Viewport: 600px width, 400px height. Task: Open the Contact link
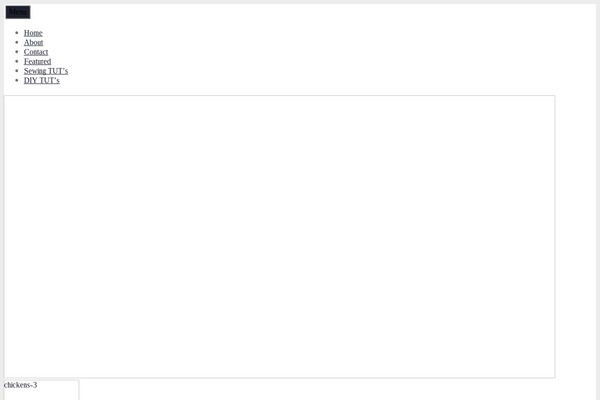click(36, 52)
